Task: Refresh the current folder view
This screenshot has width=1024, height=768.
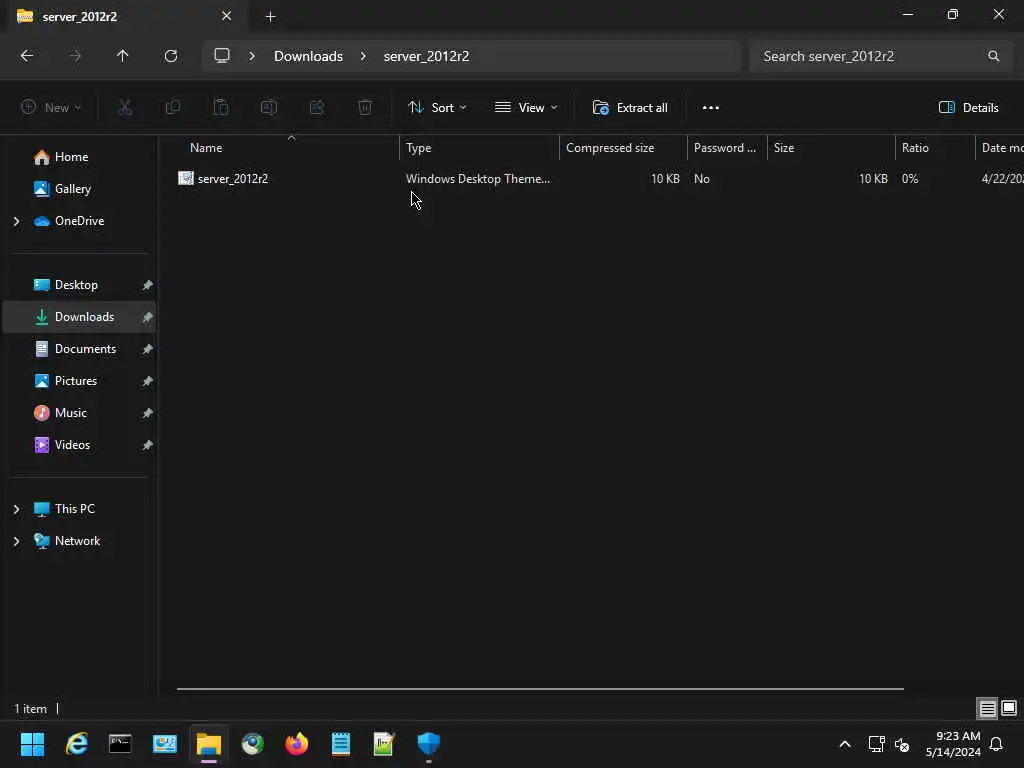Action: pyautogui.click(x=170, y=56)
